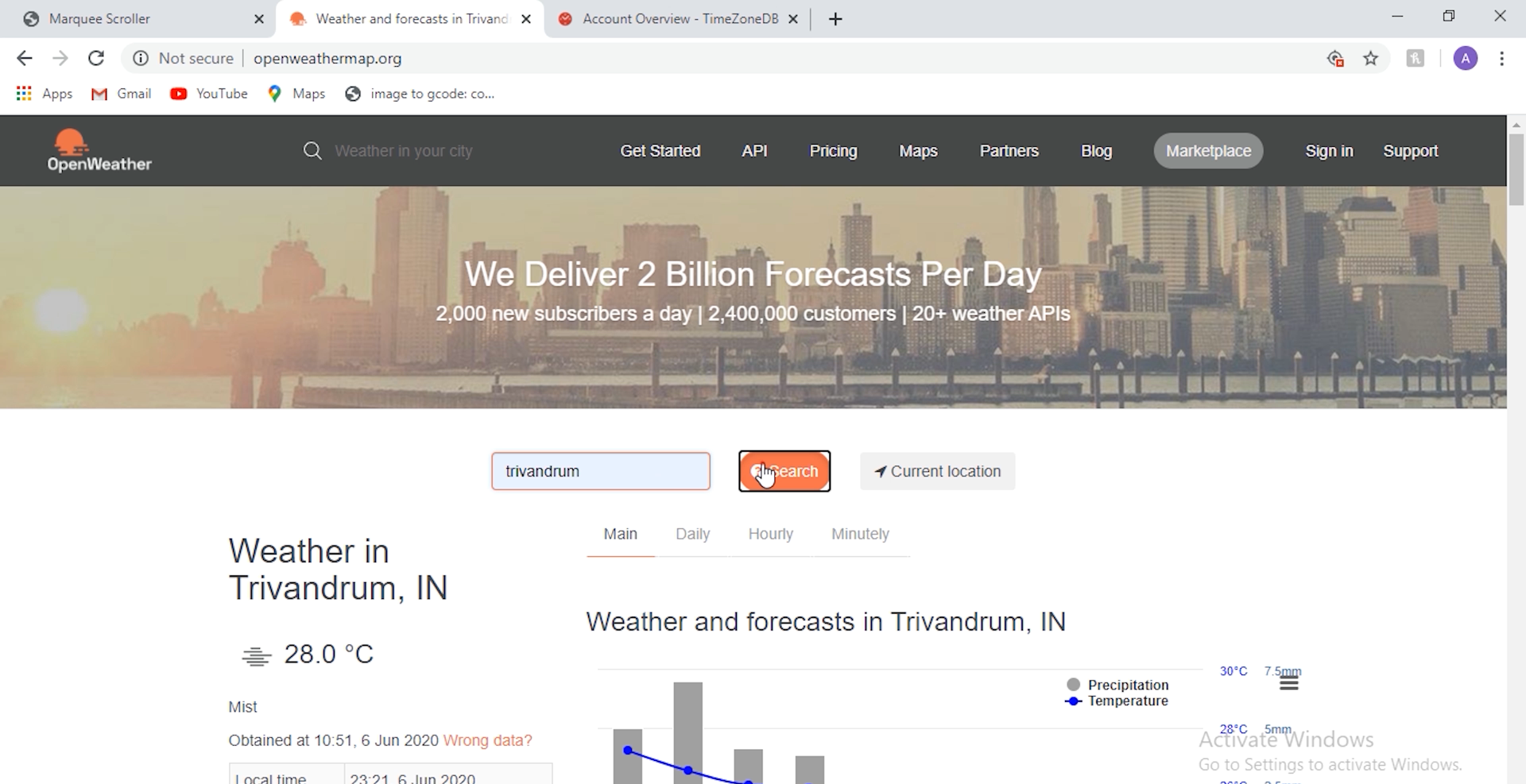Open Maps in site navbar
Screen dimensions: 1526x784
(918, 151)
